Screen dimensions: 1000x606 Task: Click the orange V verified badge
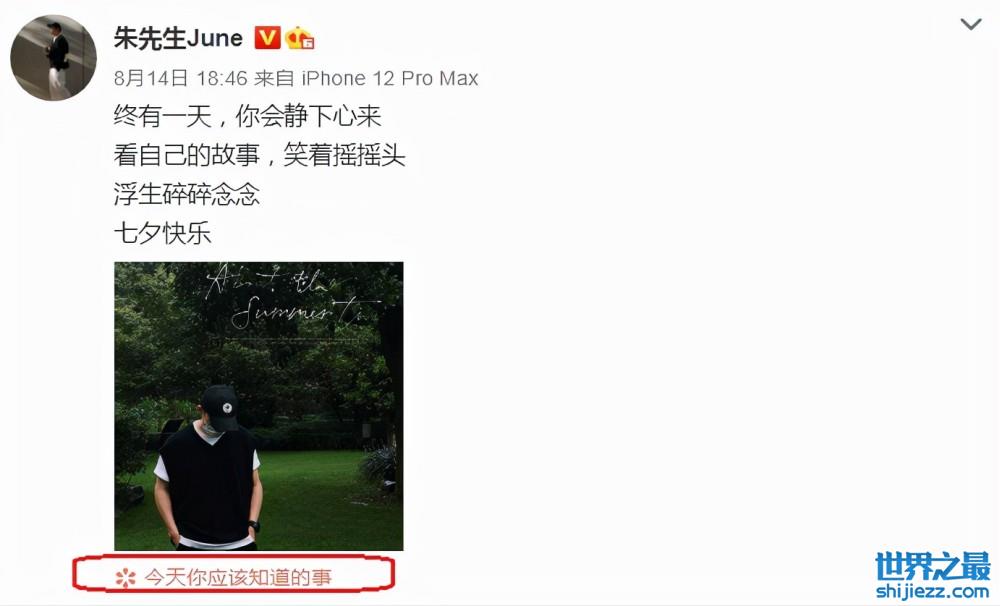tap(267, 38)
